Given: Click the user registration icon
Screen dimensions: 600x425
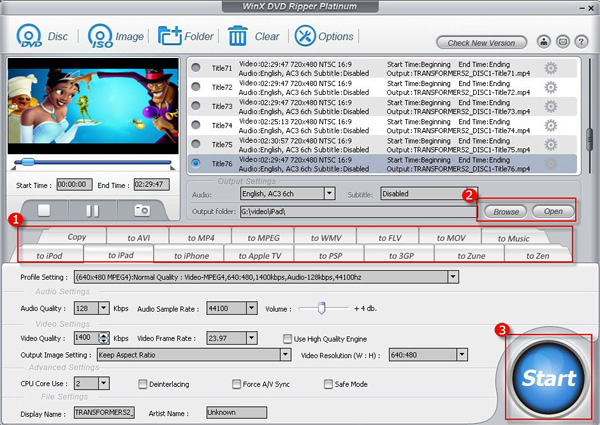Looking at the screenshot, I should pos(544,41).
